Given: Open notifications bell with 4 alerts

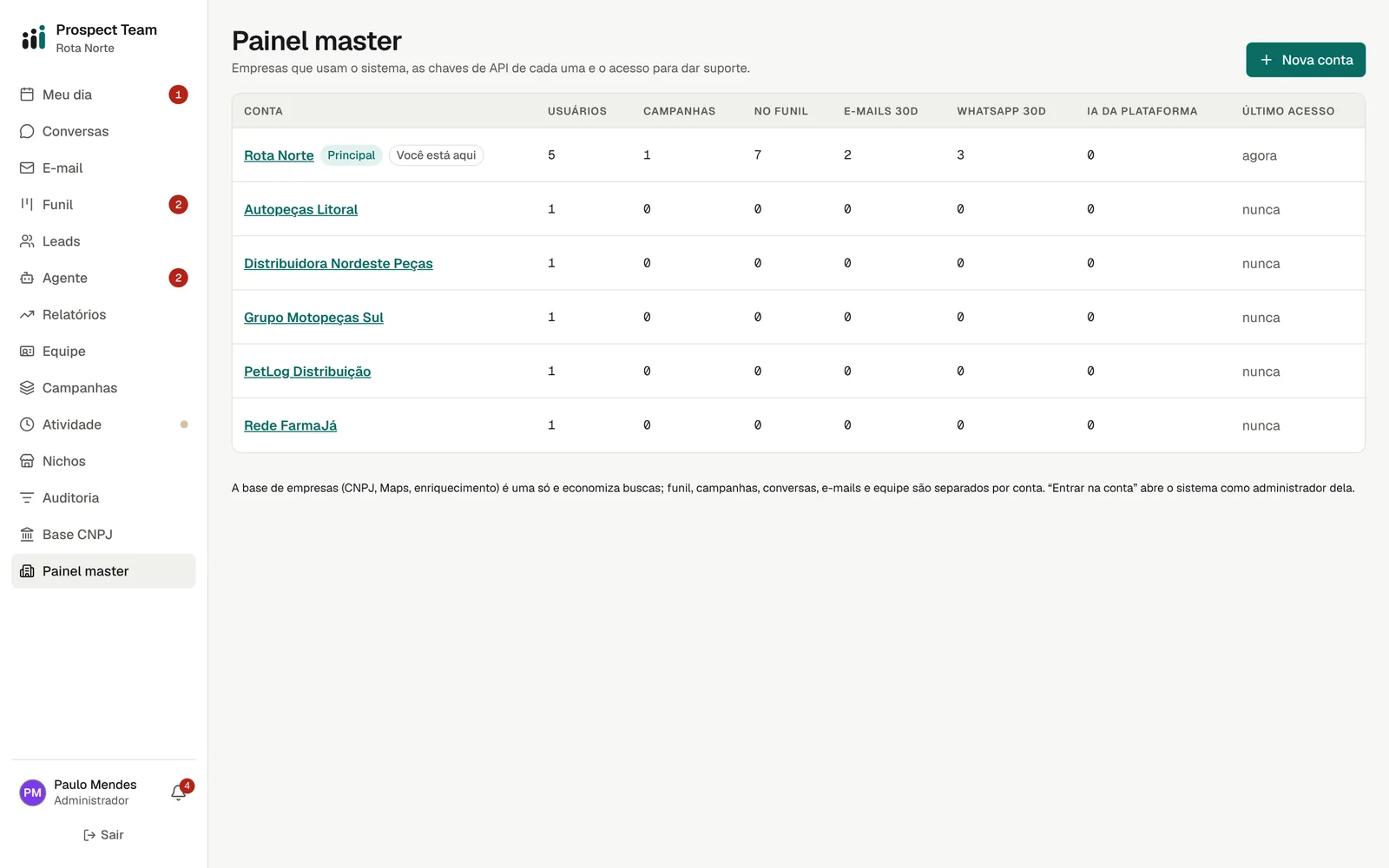Looking at the screenshot, I should tap(179, 792).
